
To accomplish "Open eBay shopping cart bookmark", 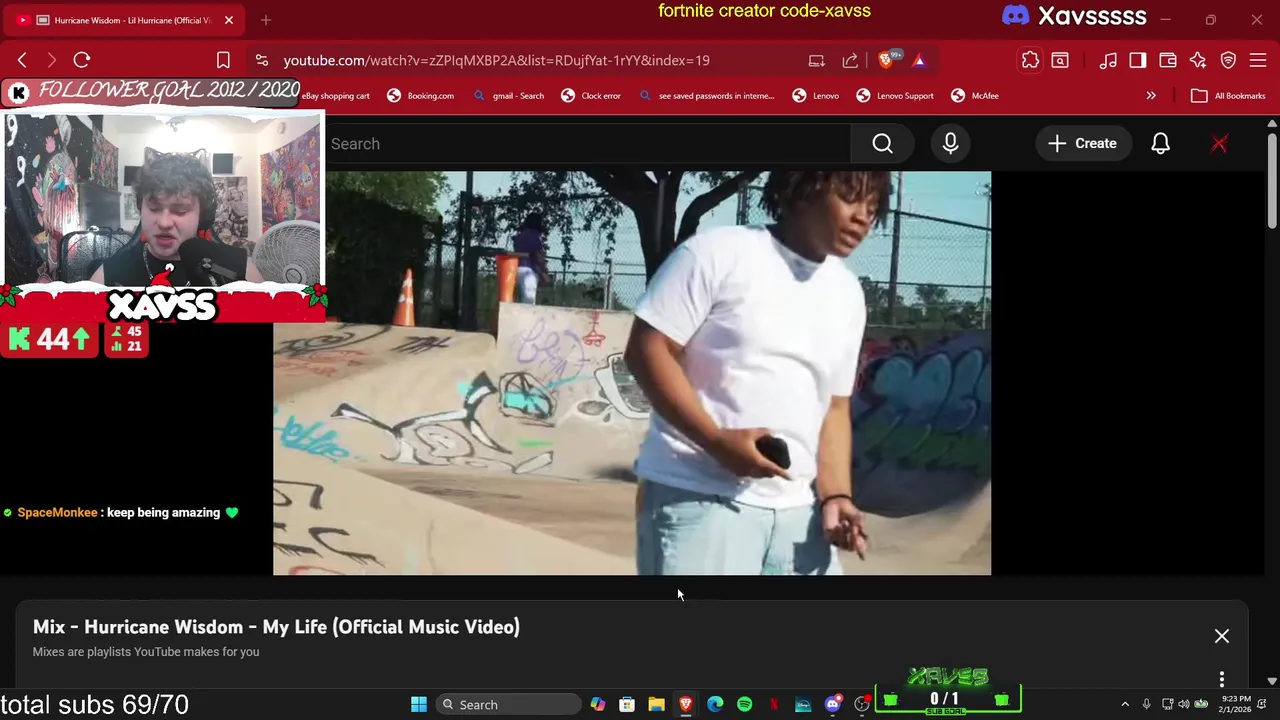I will [336, 96].
